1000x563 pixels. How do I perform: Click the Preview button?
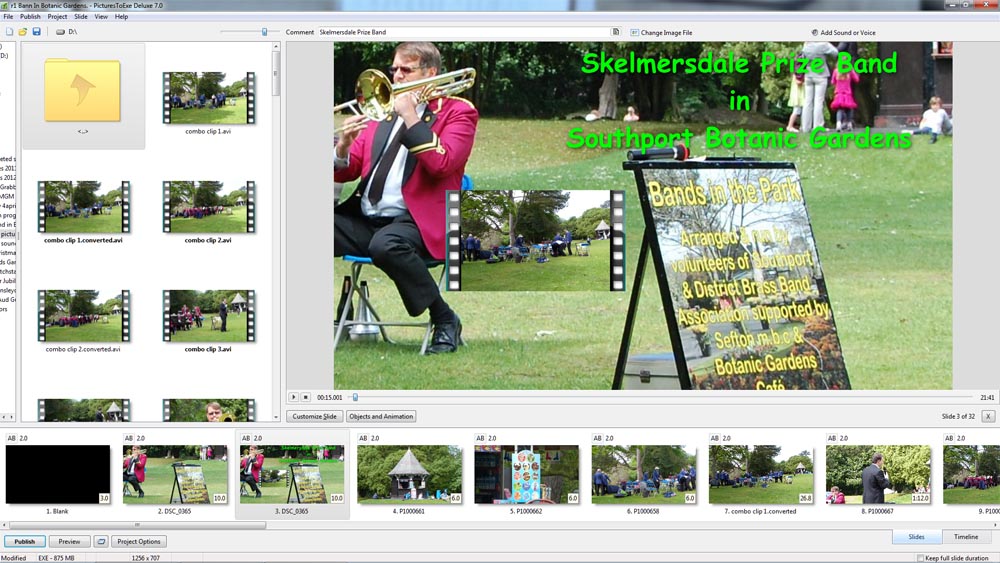coord(70,541)
